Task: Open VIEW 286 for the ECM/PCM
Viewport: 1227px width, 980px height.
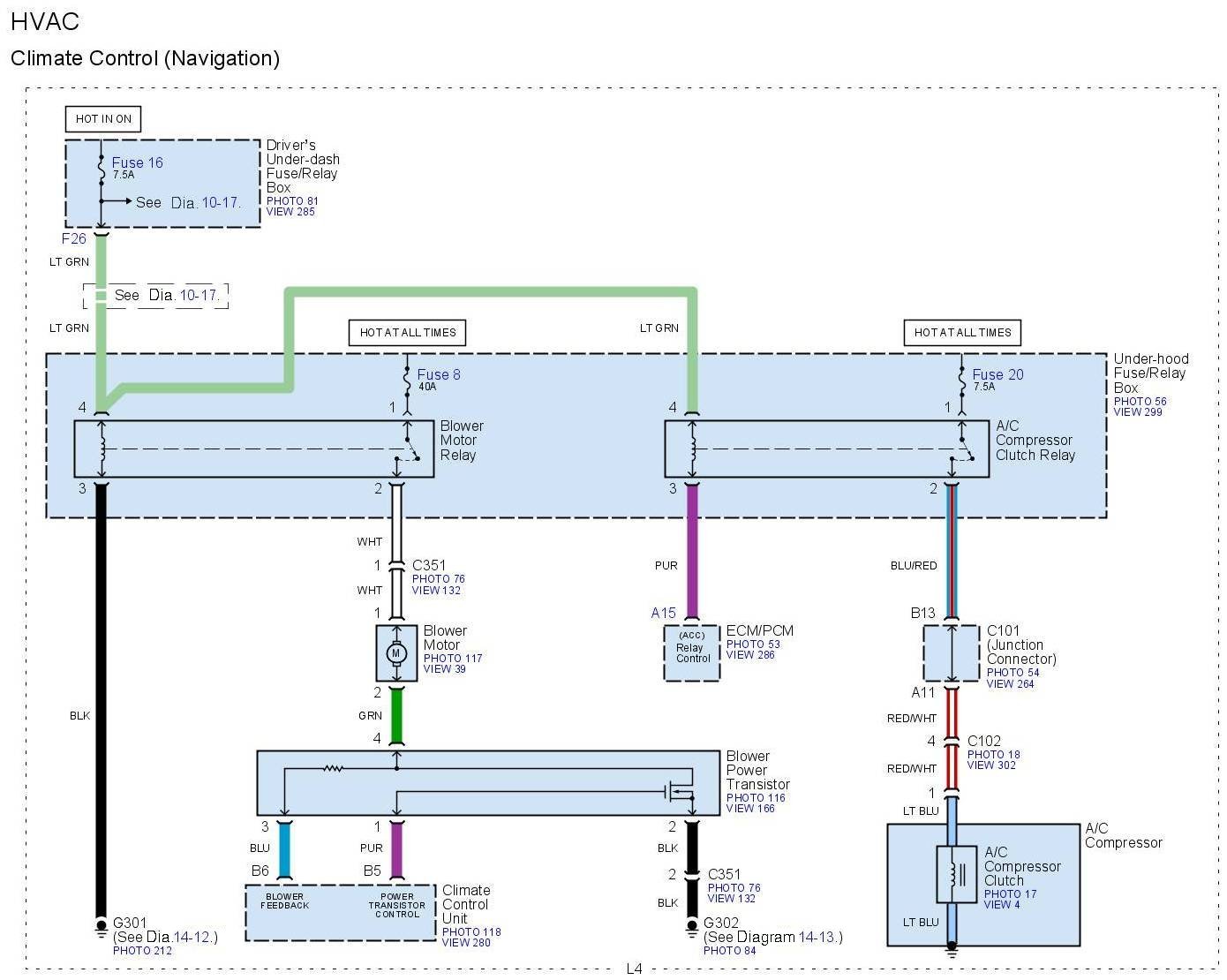Action: pyautogui.click(x=749, y=655)
